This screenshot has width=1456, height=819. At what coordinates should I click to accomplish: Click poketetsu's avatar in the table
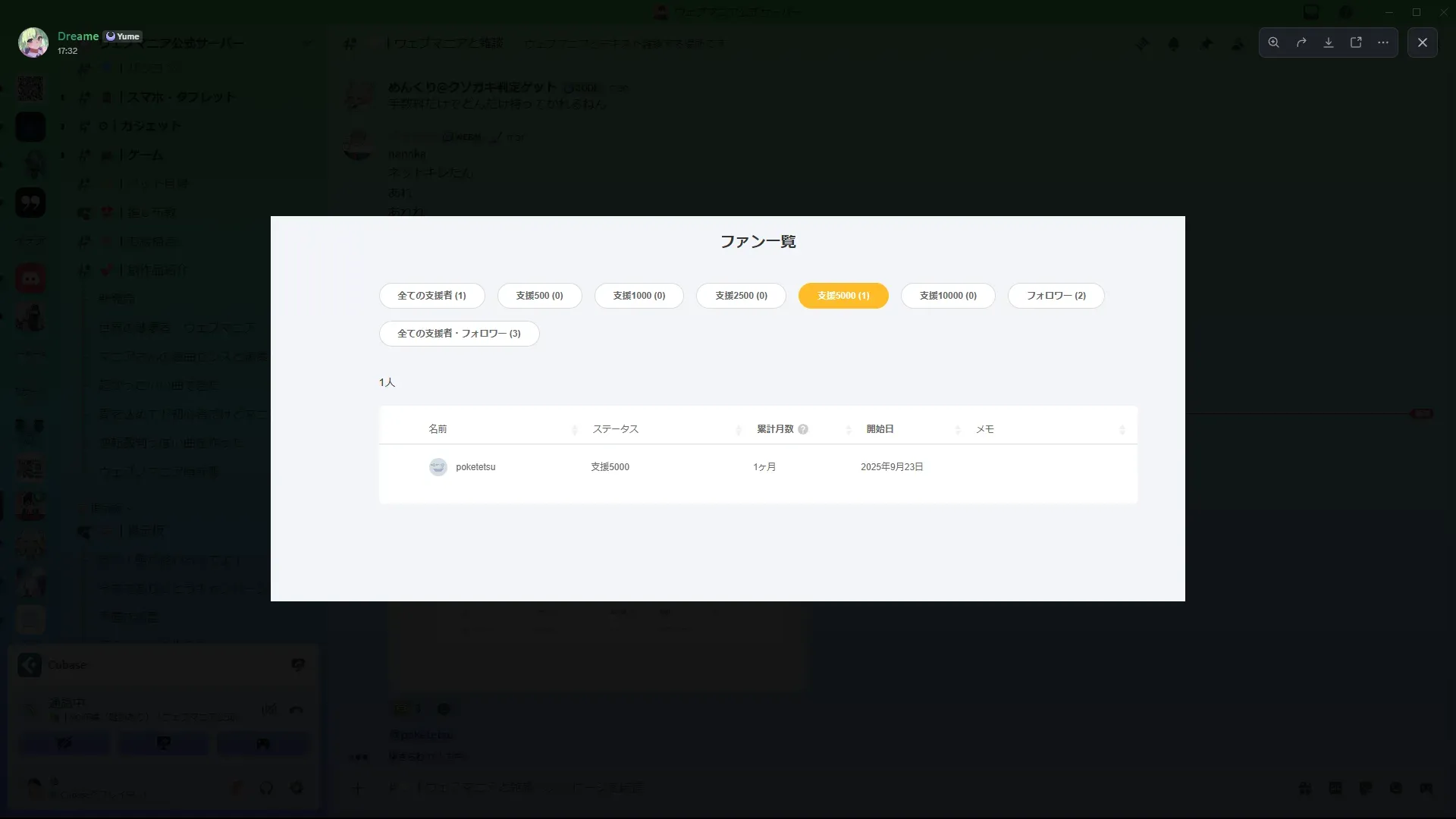438,467
